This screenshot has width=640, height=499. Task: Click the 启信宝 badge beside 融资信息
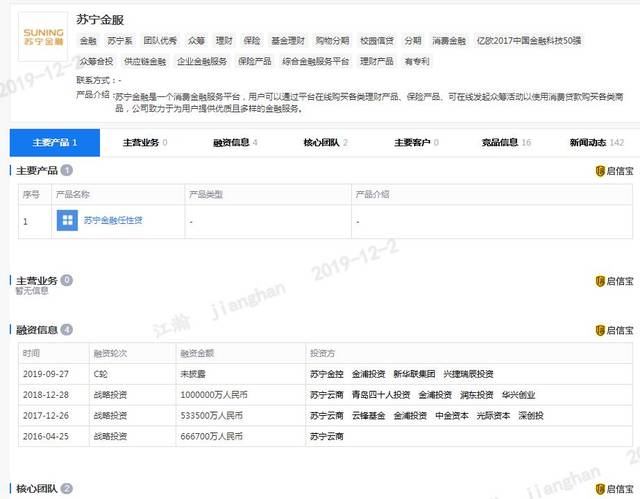[x=614, y=330]
